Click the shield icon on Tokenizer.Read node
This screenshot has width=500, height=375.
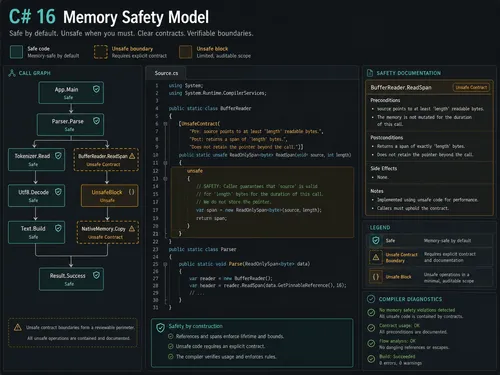pos(58,156)
